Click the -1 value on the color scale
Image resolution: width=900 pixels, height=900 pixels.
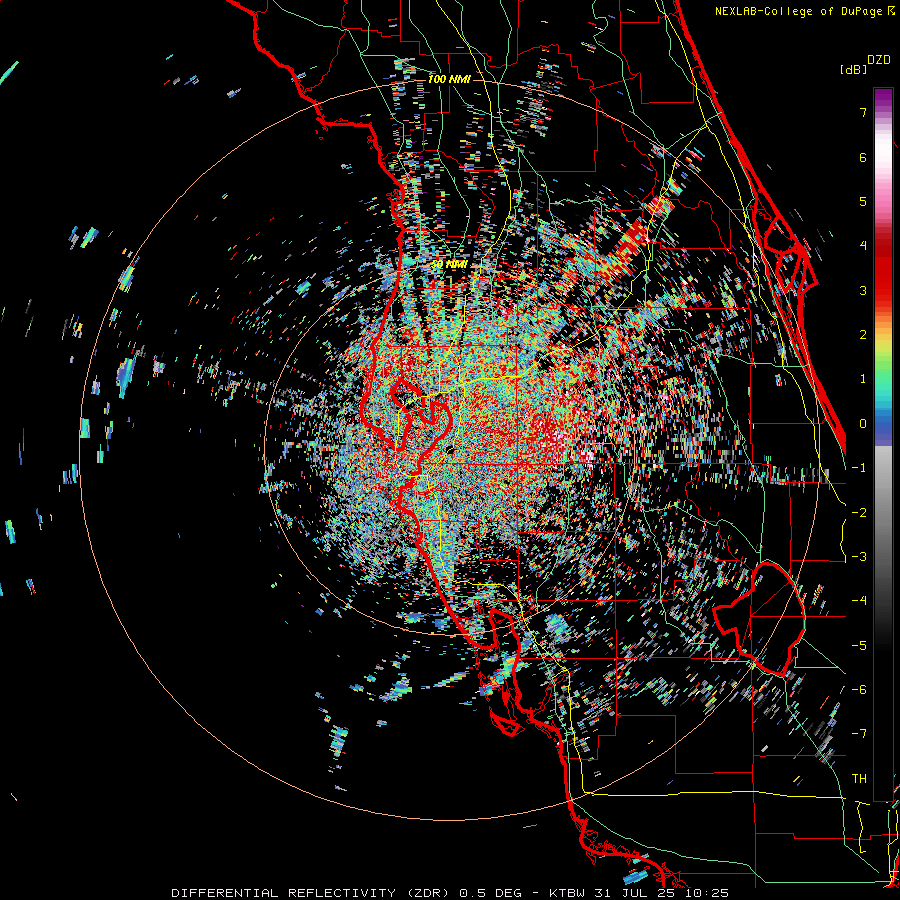pos(859,468)
